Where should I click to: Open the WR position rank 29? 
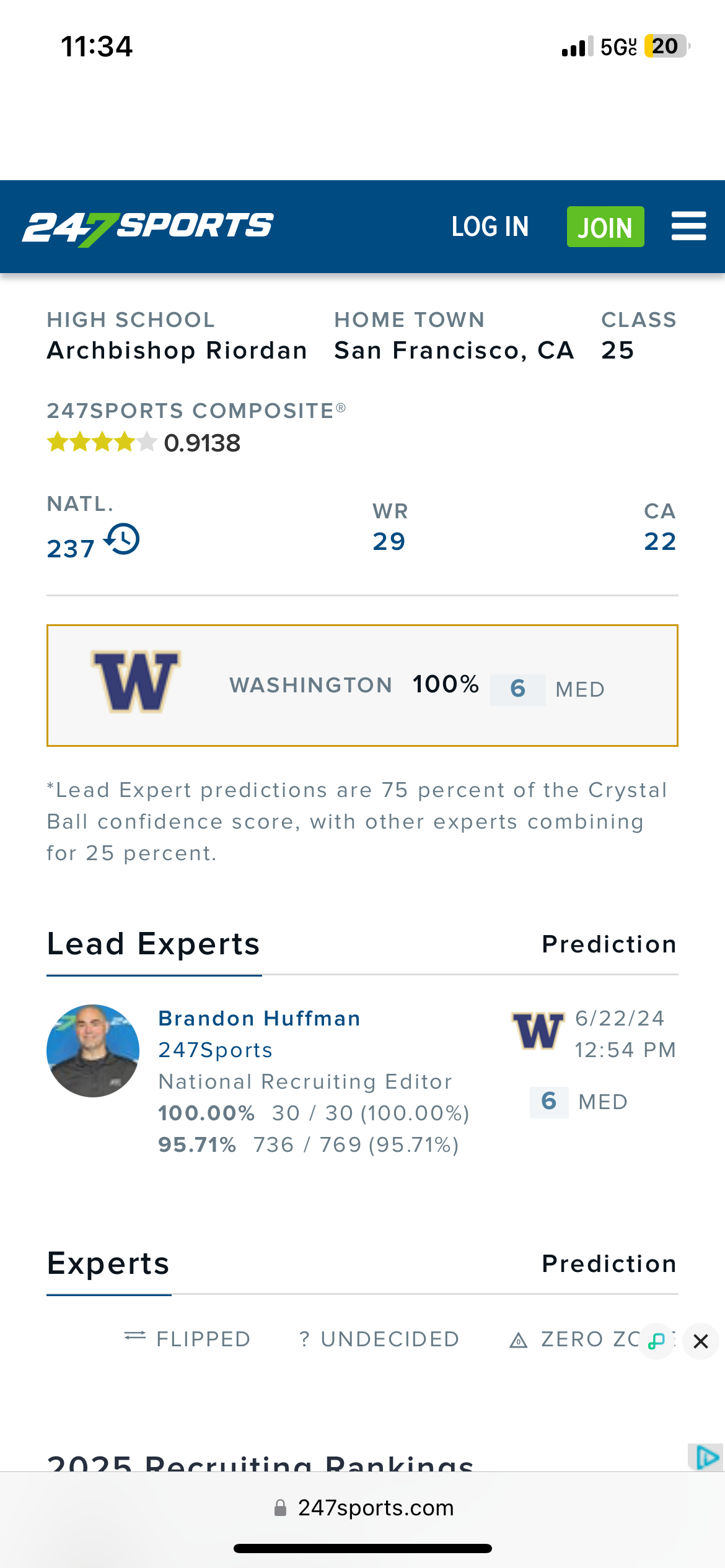389,542
